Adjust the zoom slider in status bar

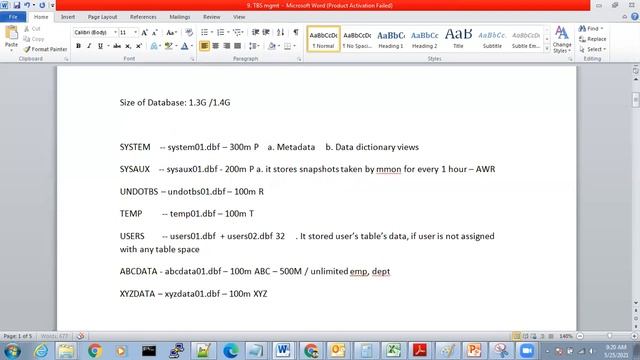point(609,336)
